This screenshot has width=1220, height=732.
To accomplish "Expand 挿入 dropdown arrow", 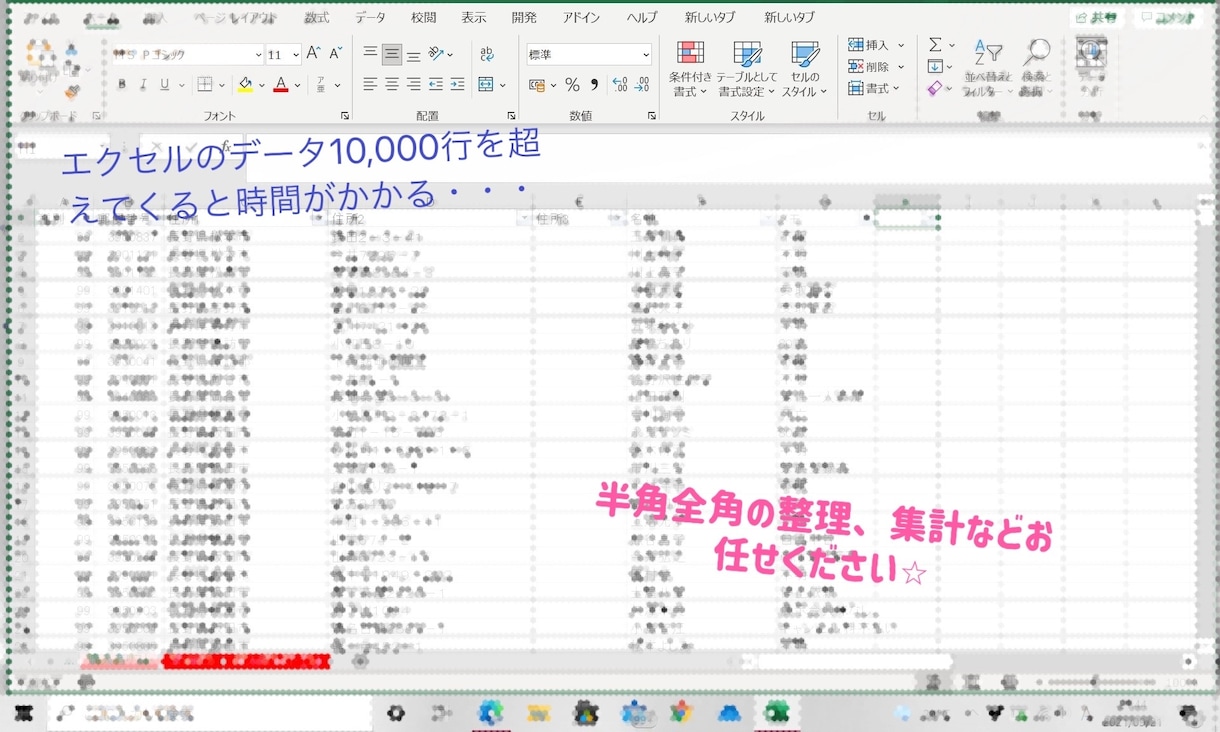I will (x=901, y=45).
